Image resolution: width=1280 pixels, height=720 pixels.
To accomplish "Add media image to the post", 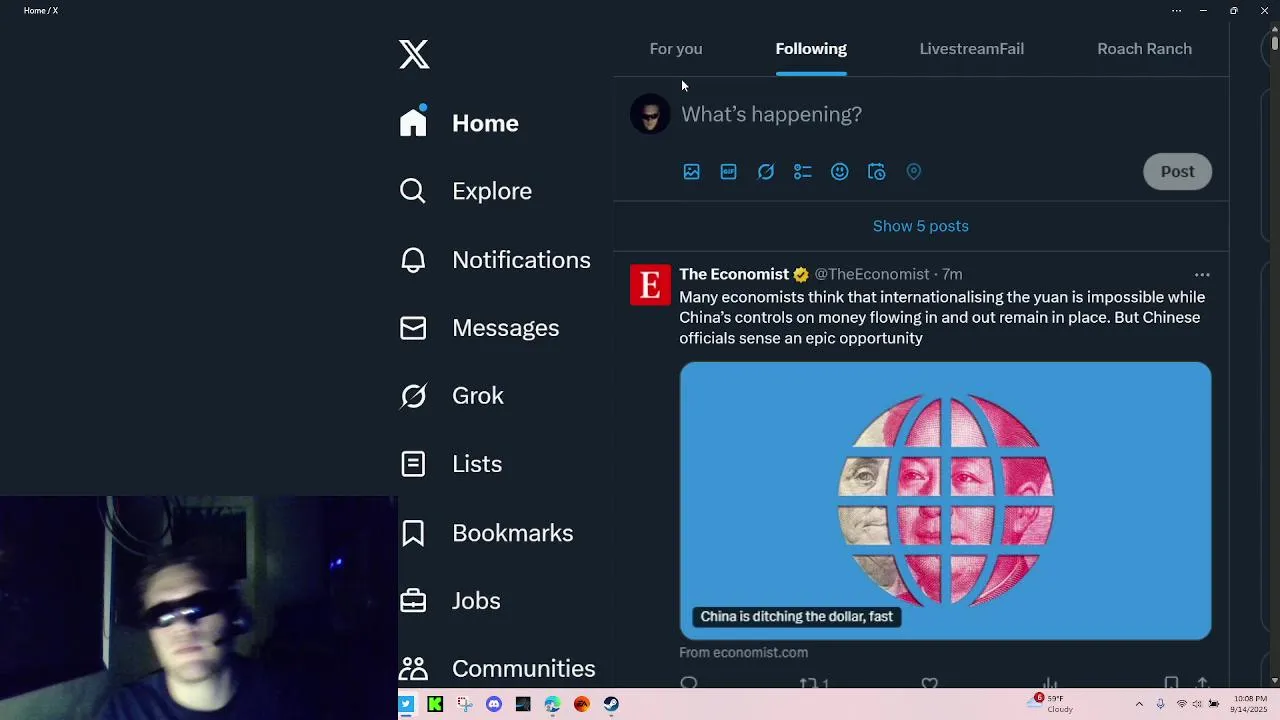I will pyautogui.click(x=691, y=172).
